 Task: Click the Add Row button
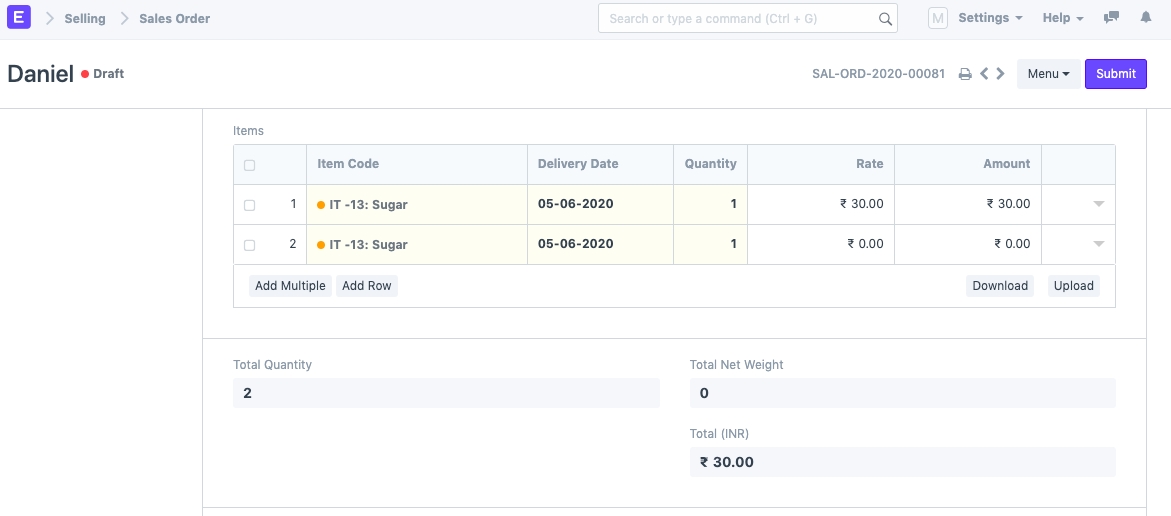coord(367,286)
